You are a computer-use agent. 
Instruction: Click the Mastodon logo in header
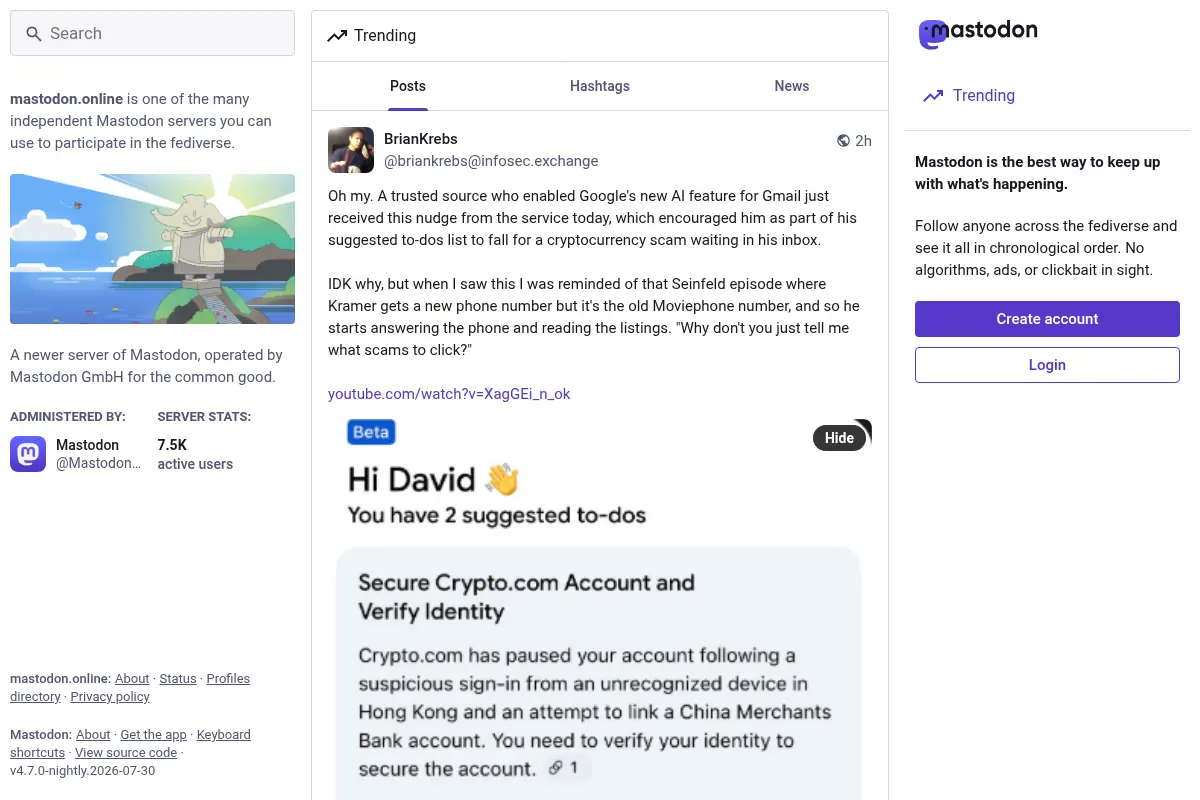pyautogui.click(x=978, y=33)
